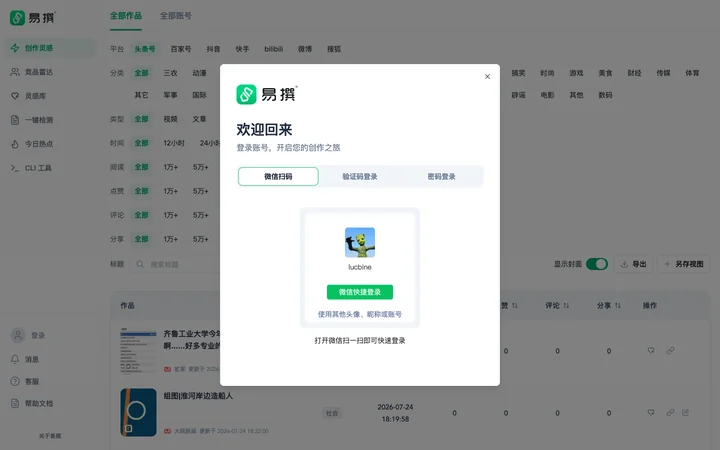Viewport: 720px width, 450px height.
Task: Switch to 密码登录 tab
Action: click(x=442, y=176)
